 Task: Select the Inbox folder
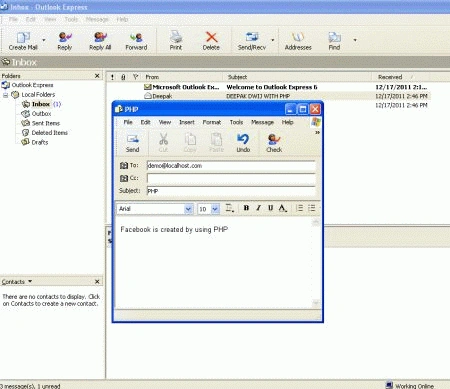pos(41,104)
